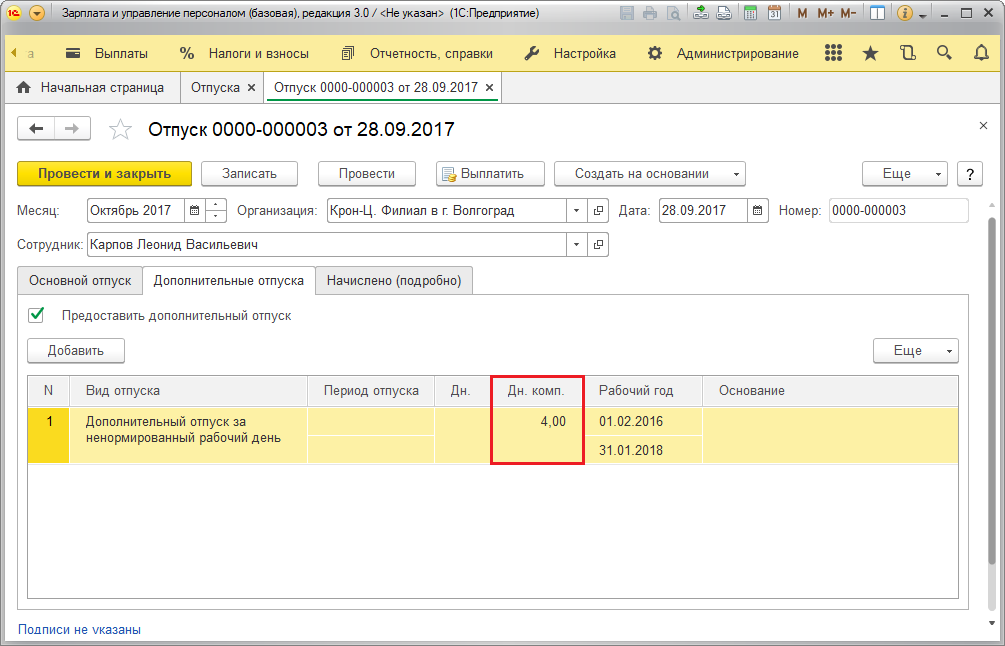Viewport: 1005px width, 646px height.
Task: Open the calculator icon in title bar
Action: click(750, 13)
